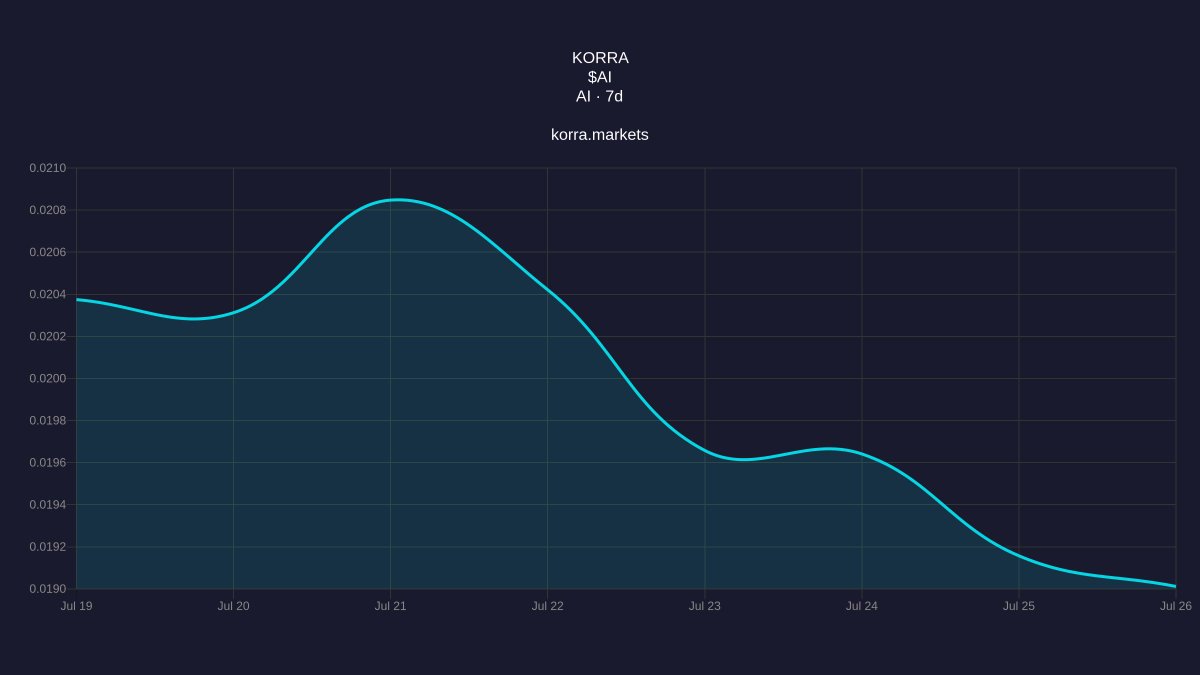Click the Jul 22 x-axis label

pyautogui.click(x=547, y=606)
